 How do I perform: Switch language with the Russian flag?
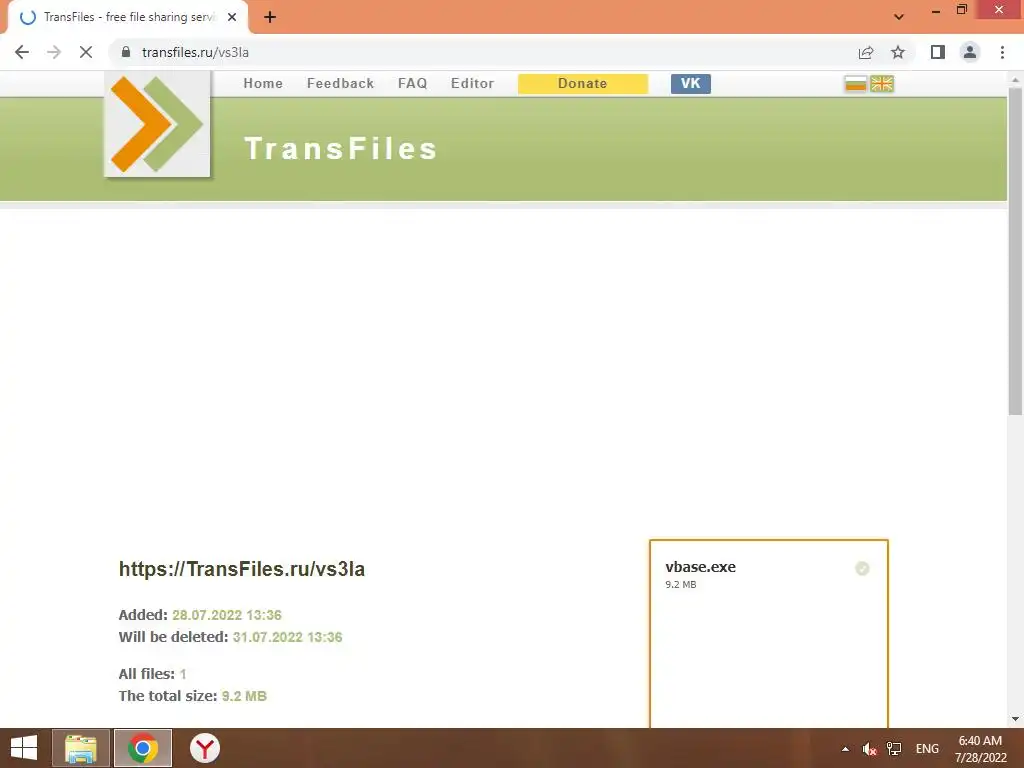click(x=855, y=84)
